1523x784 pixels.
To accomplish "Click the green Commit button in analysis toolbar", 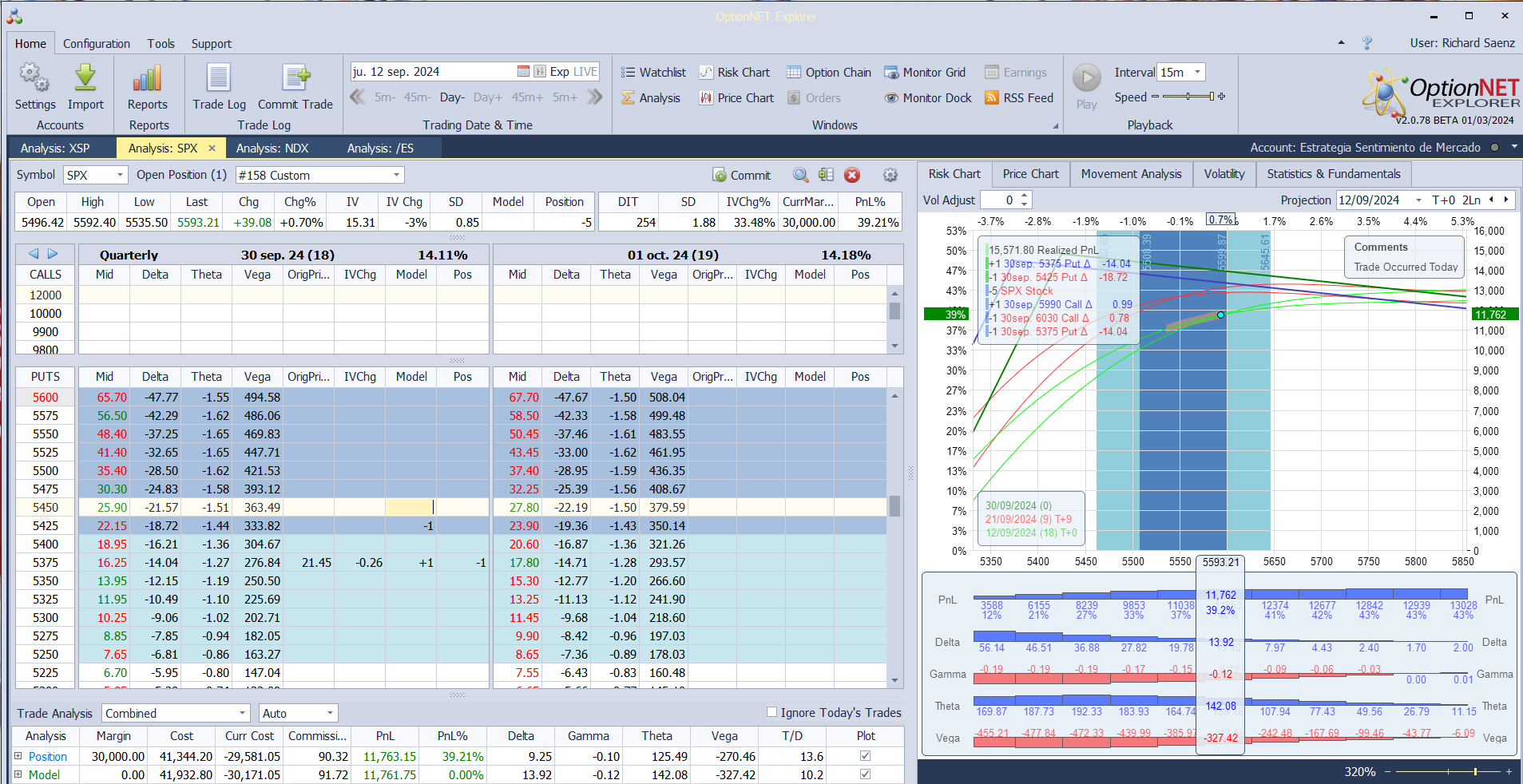I will pos(742,176).
